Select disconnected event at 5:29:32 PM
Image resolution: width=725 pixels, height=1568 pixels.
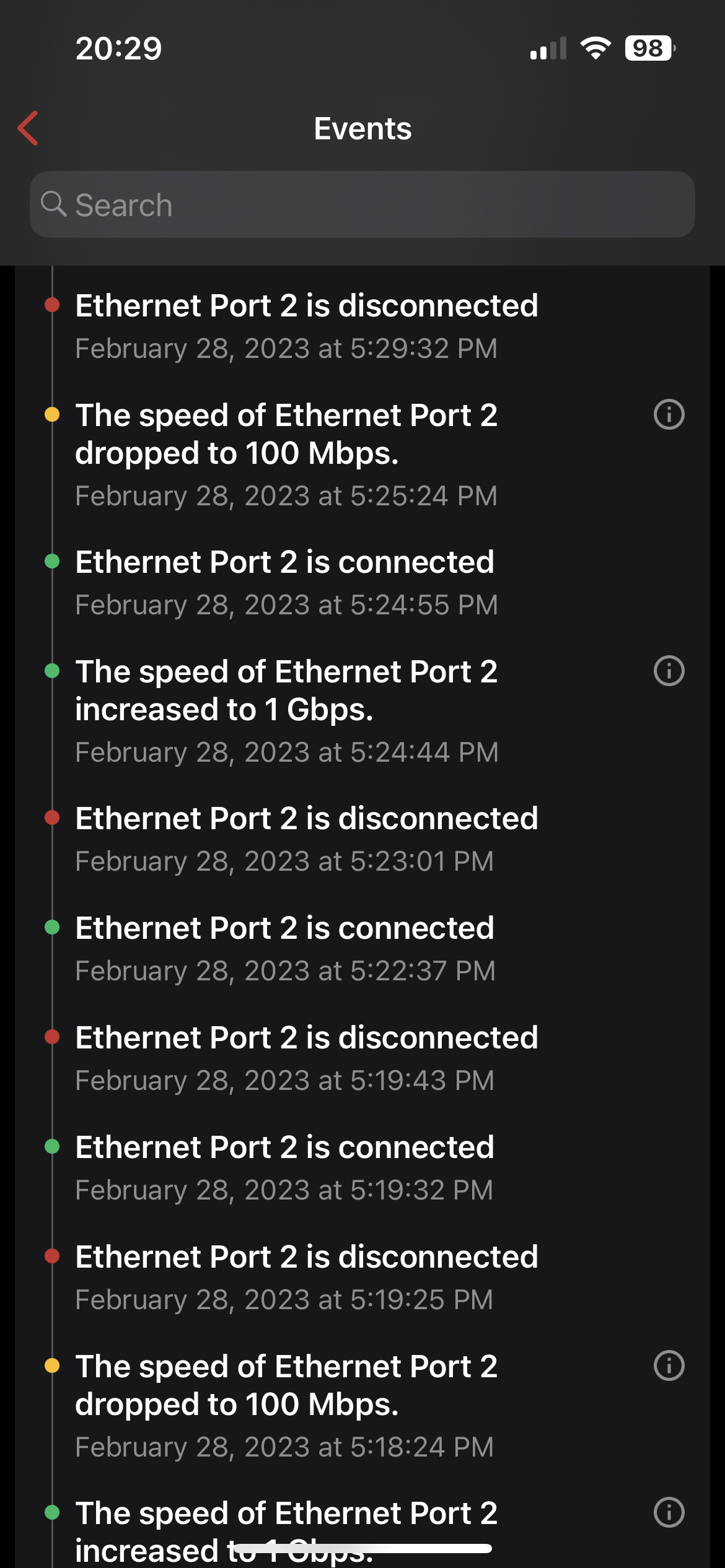click(x=307, y=326)
